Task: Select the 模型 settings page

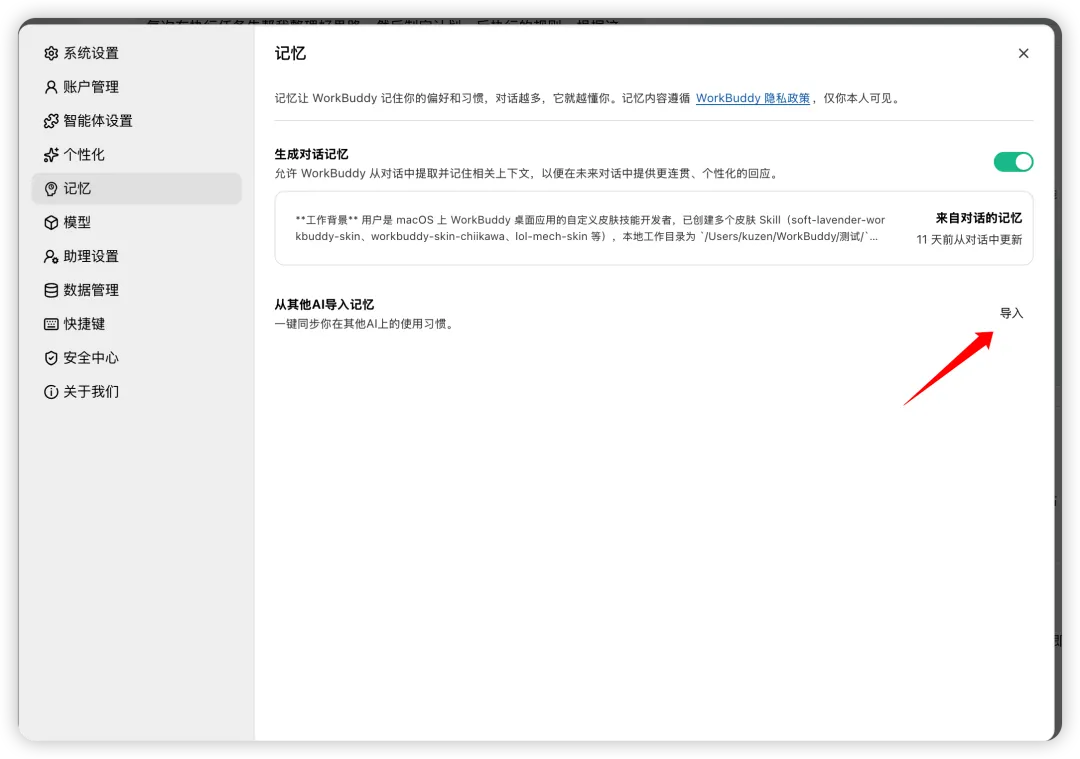Action: 136,222
